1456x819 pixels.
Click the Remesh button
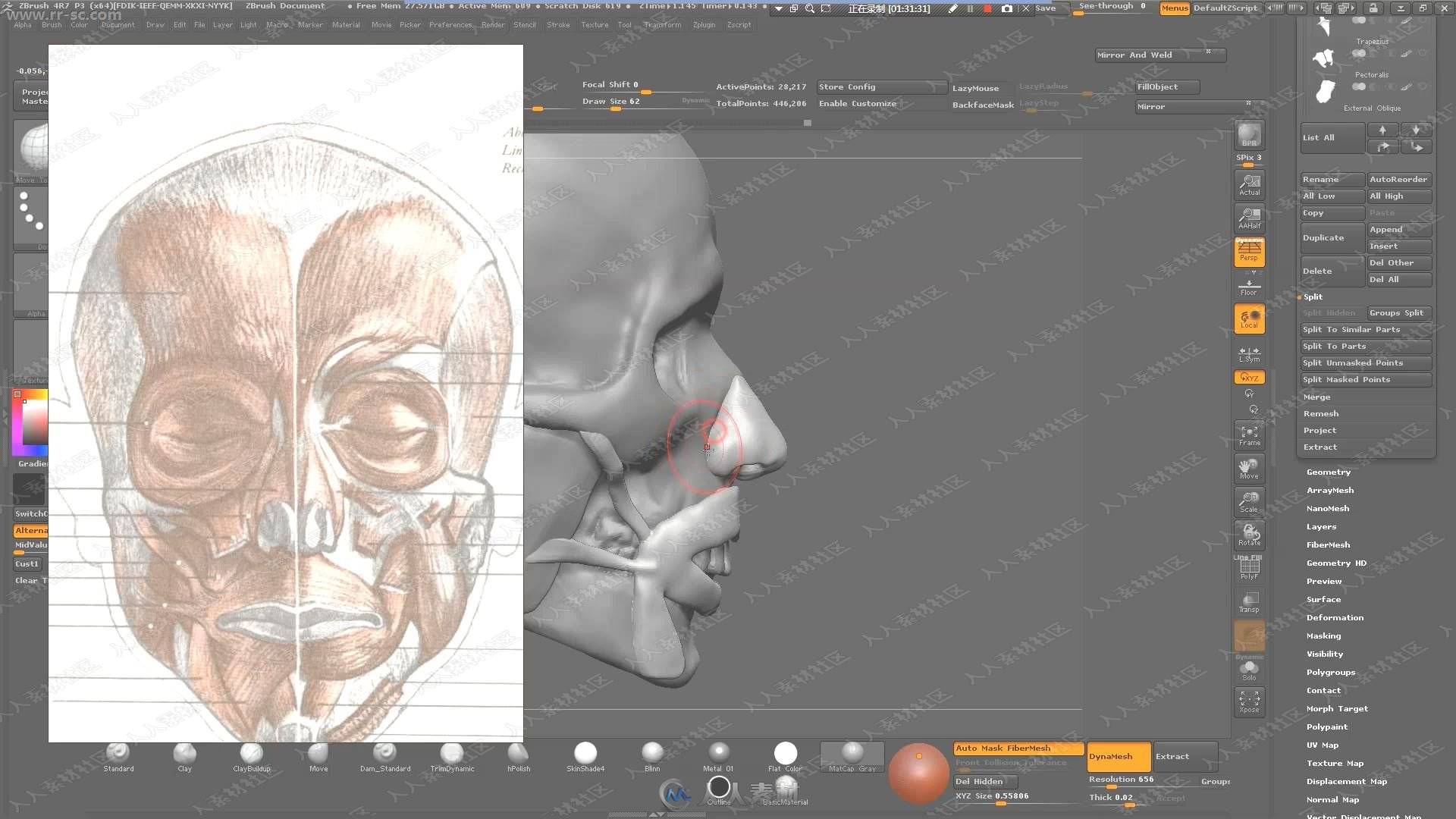[1321, 413]
